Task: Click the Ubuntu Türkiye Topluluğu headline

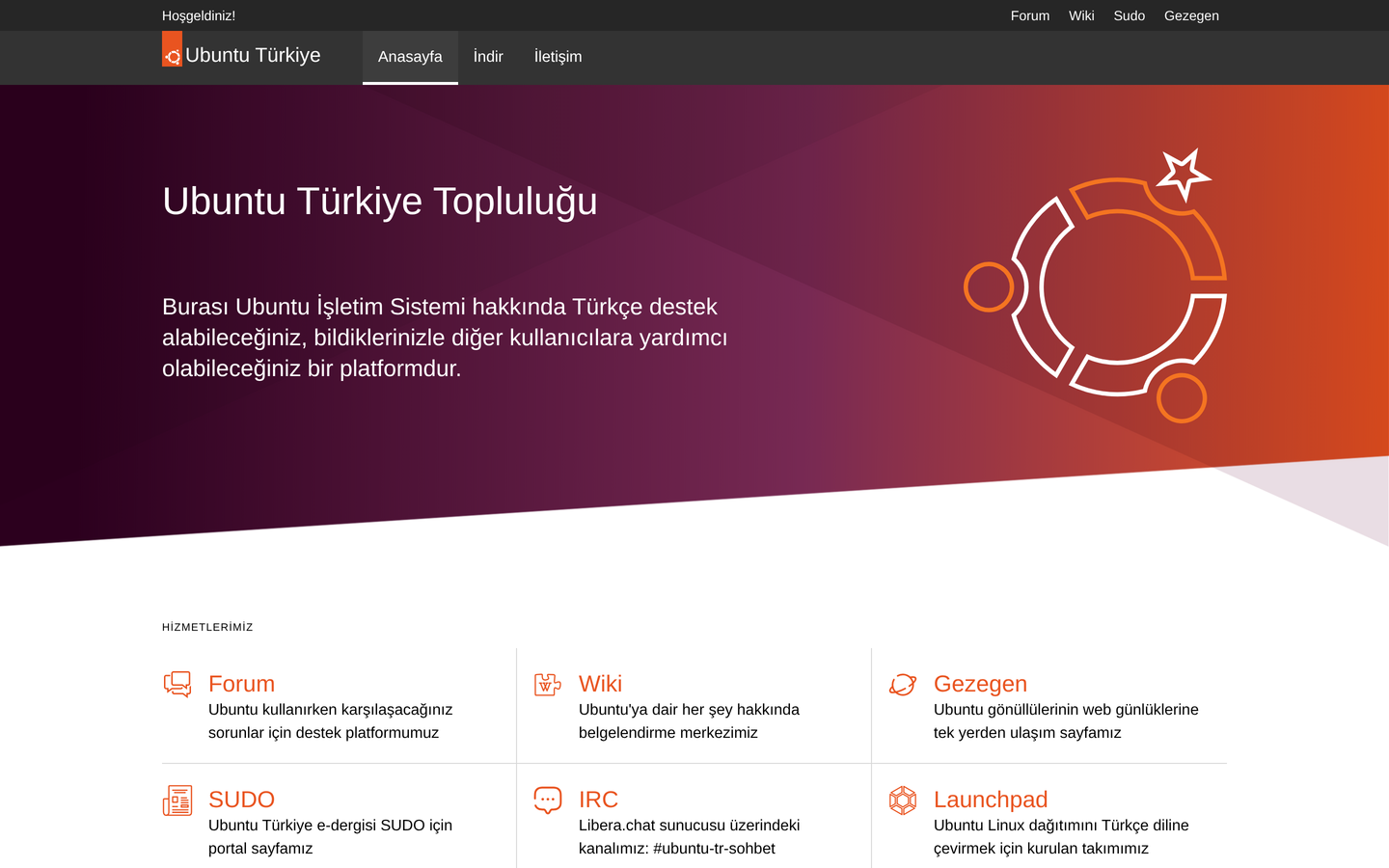Action: pyautogui.click(x=380, y=202)
